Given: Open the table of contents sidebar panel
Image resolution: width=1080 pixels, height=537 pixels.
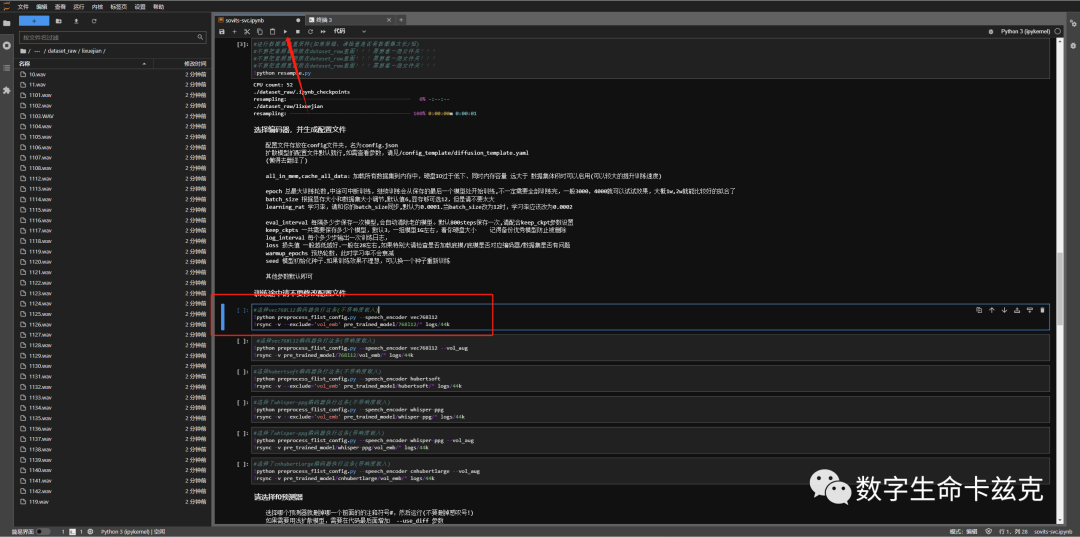Looking at the screenshot, I should 7,67.
